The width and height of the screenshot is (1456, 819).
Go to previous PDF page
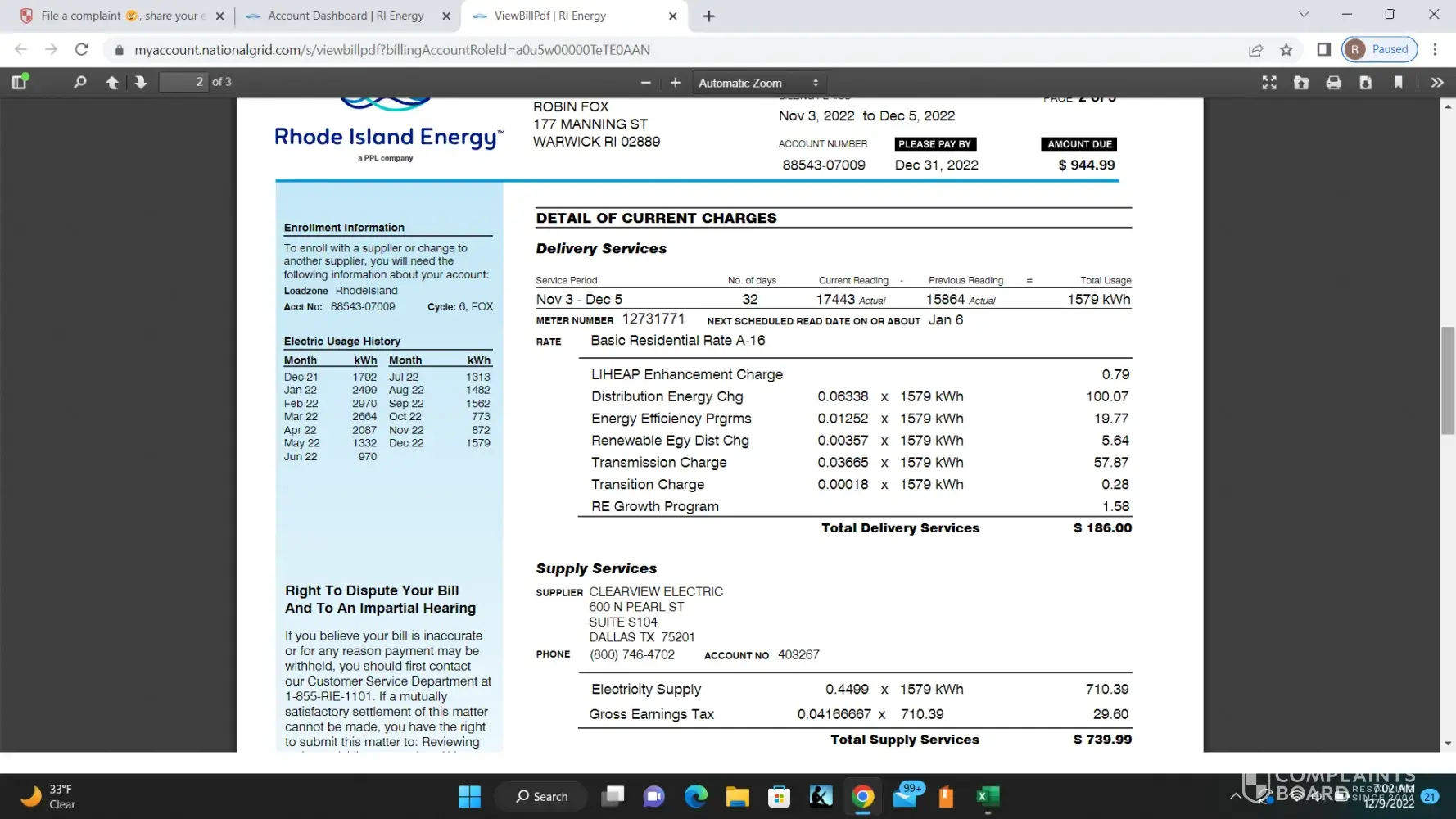112,82
